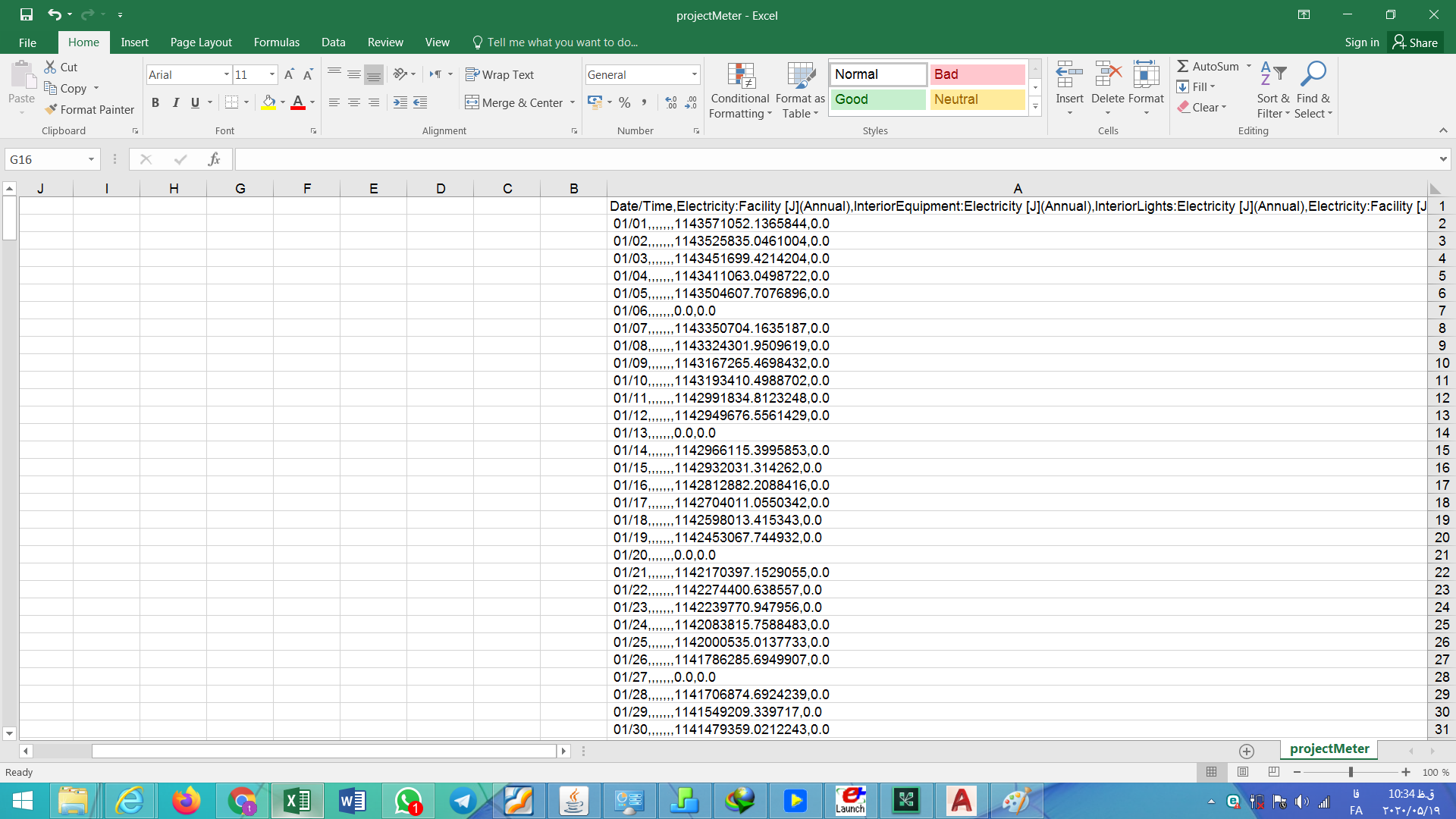Click the Font Color icon

coord(298,102)
